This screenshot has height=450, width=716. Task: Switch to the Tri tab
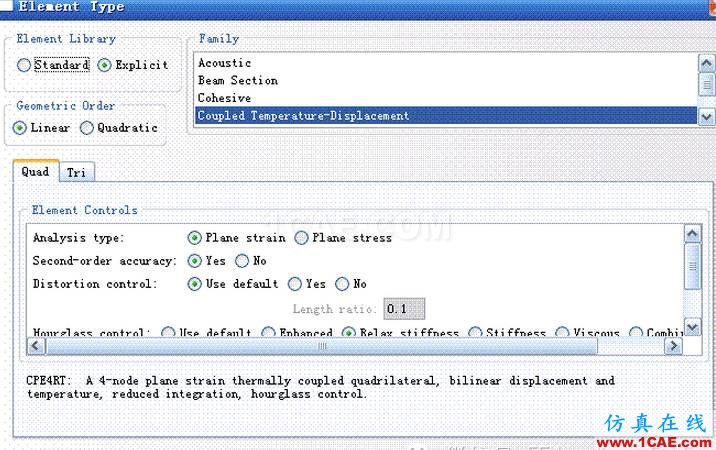tap(76, 173)
